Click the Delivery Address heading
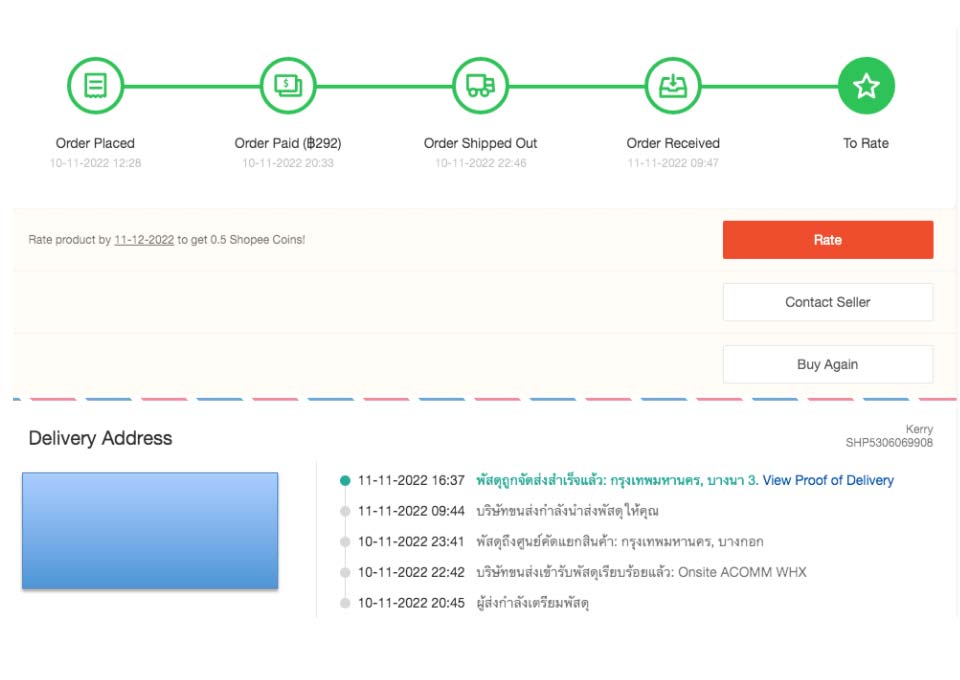The width and height of the screenshot is (960, 680). (100, 438)
